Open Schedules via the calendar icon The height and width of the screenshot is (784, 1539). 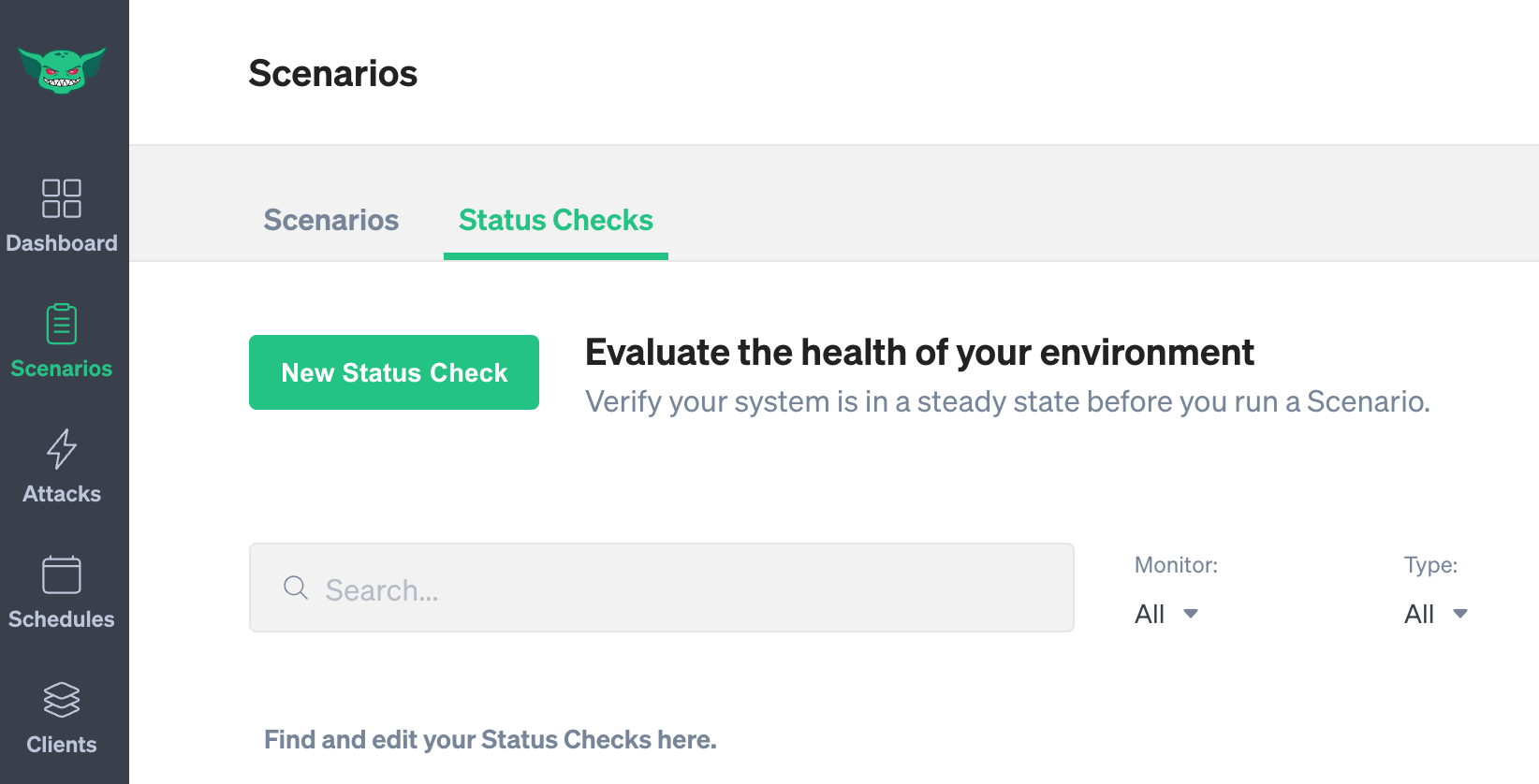click(62, 573)
